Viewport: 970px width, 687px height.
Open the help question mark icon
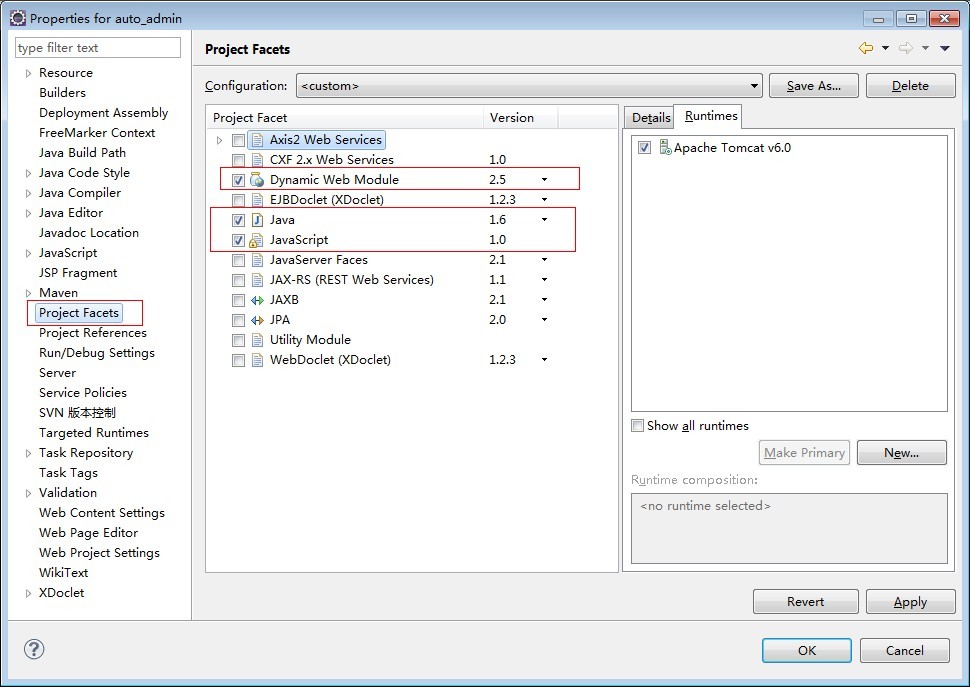34,649
